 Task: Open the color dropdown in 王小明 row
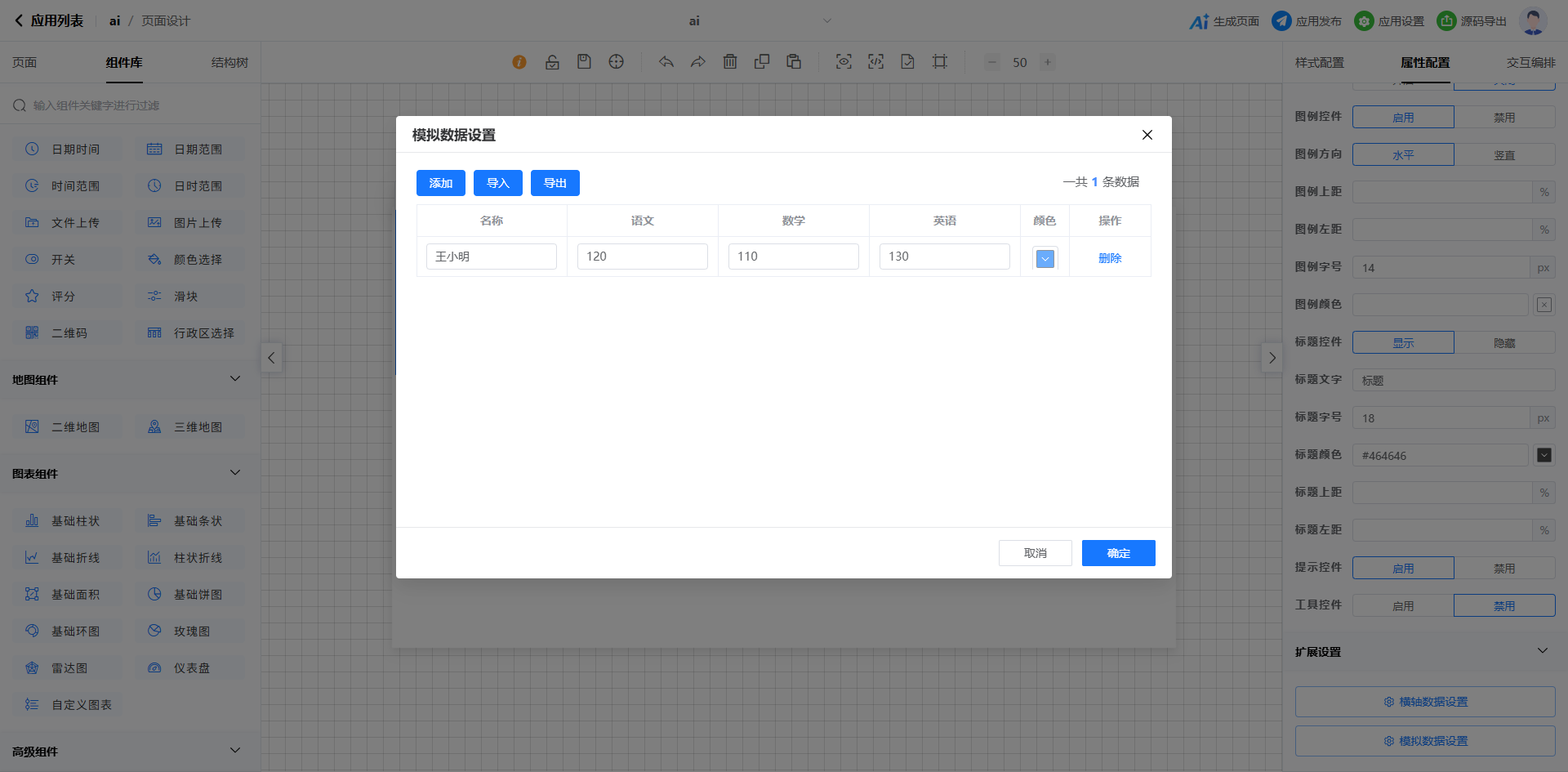coord(1045,259)
